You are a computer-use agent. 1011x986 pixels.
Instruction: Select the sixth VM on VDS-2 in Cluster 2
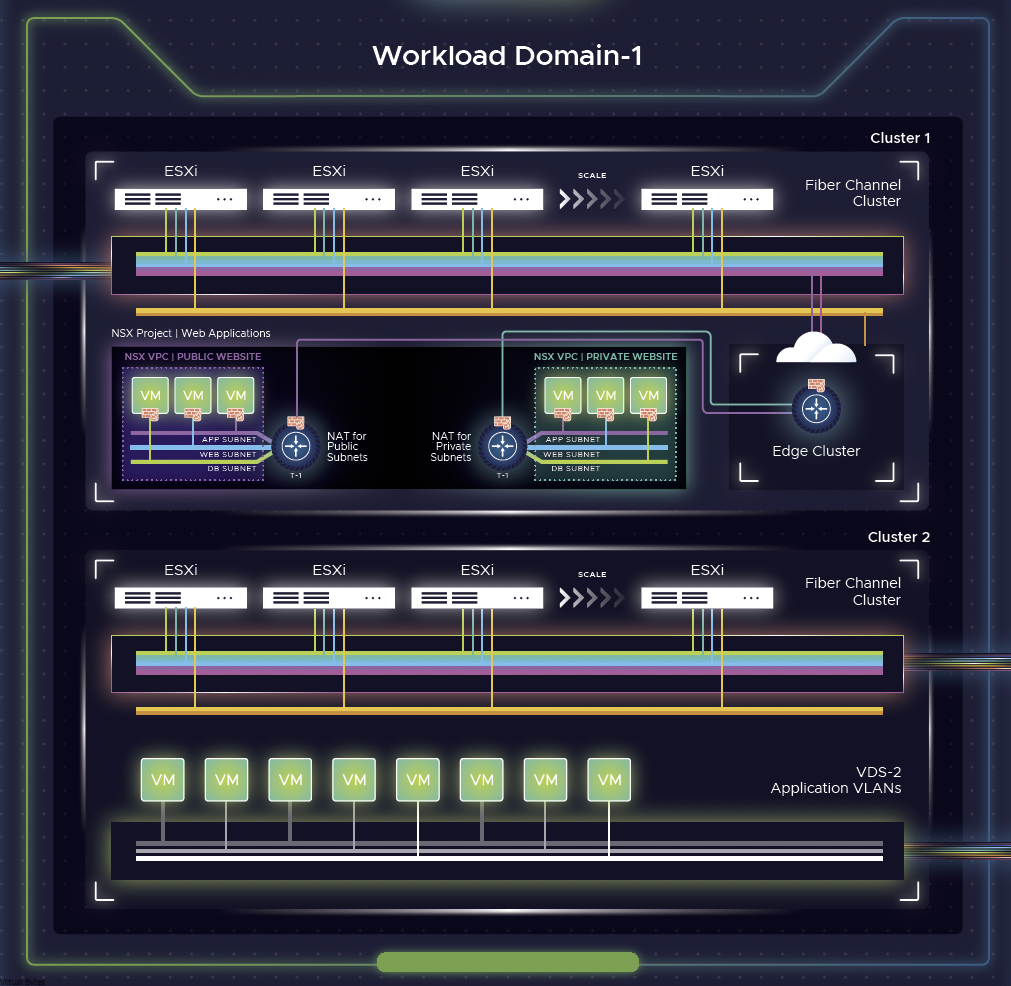(x=482, y=780)
